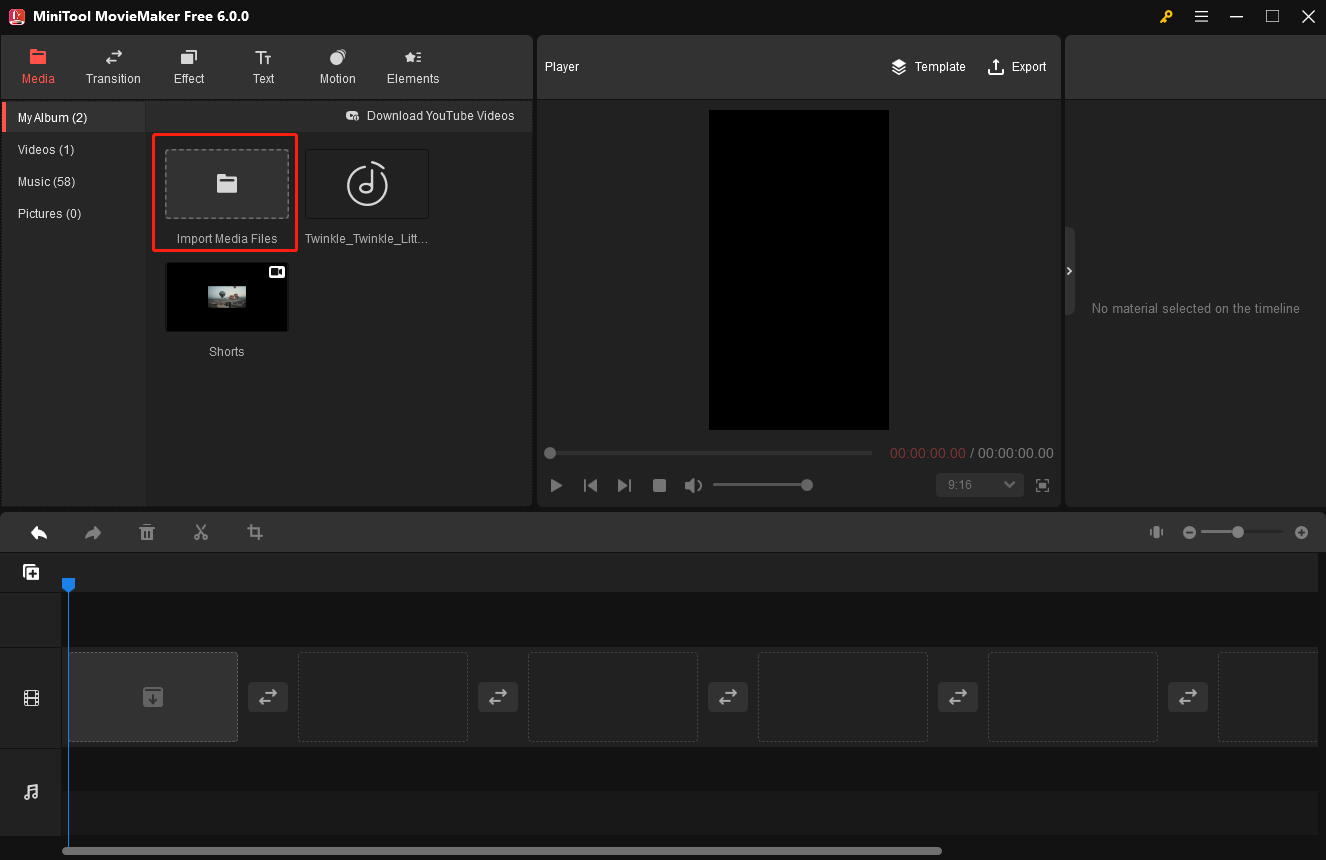The image size is (1326, 860).
Task: Click the player progress seek bar
Action: coord(710,453)
